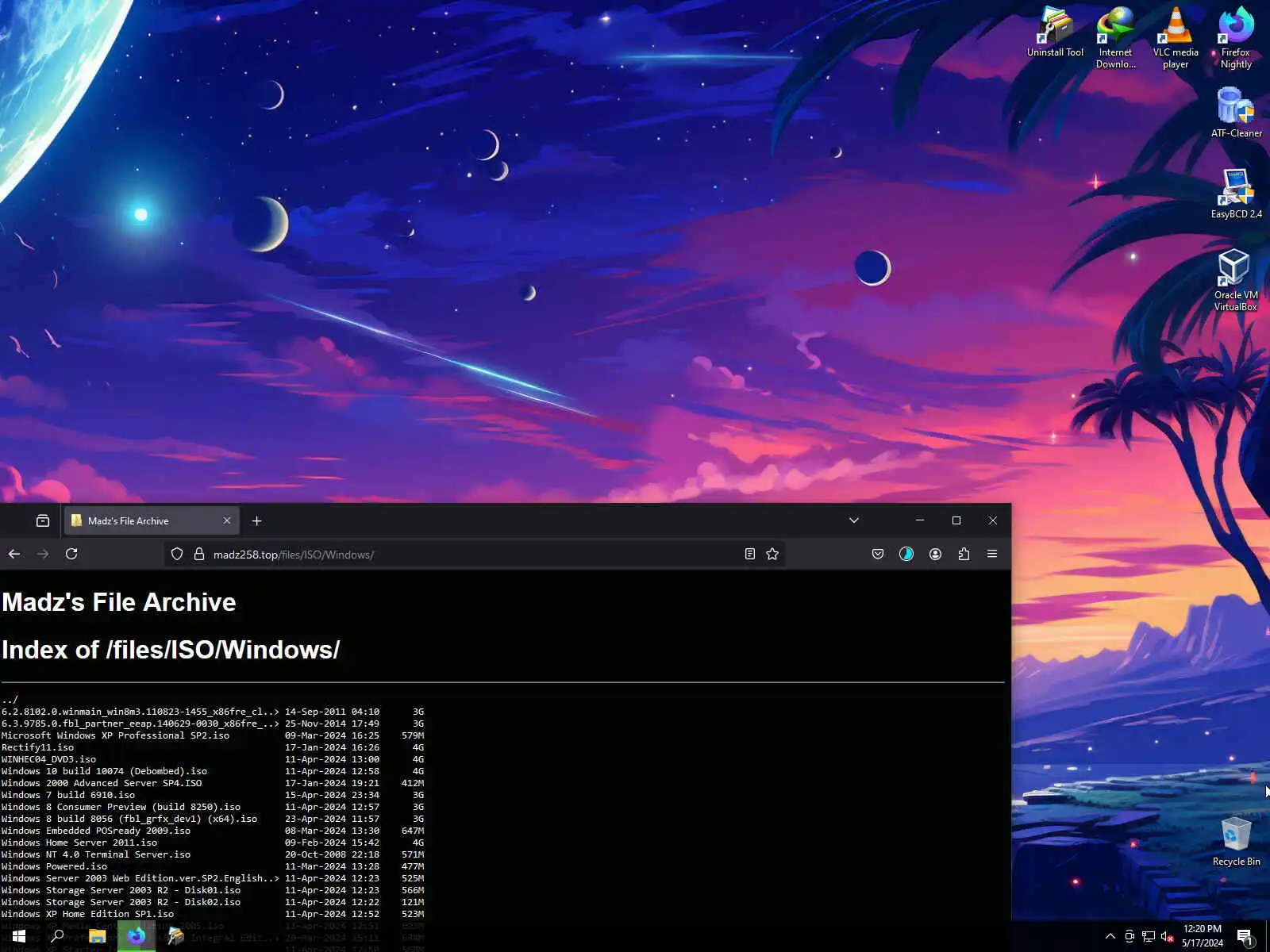Image resolution: width=1270 pixels, height=952 pixels.
Task: Reload the current Firefox page
Action: (71, 554)
